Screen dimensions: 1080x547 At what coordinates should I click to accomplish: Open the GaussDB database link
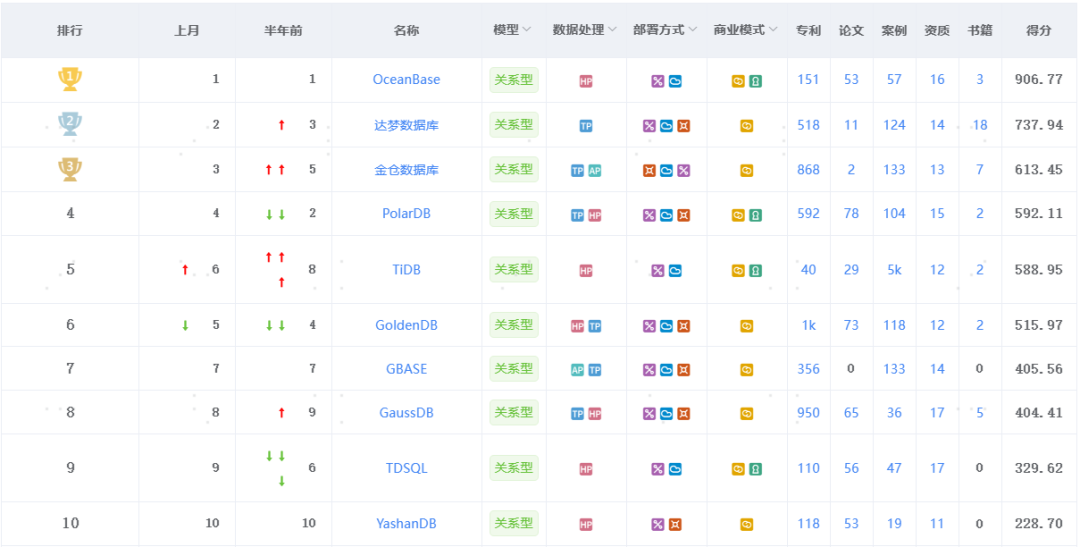(x=406, y=413)
